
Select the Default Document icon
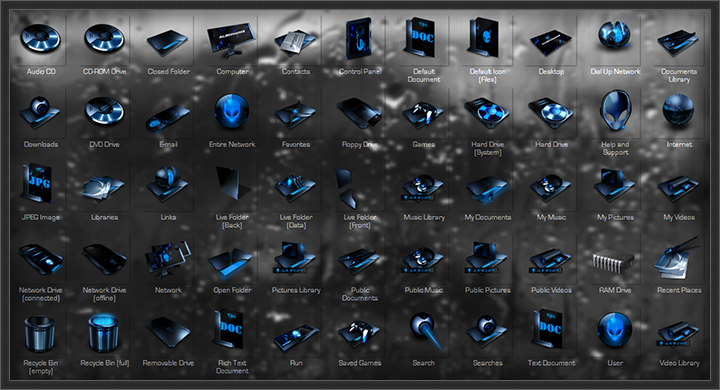pyautogui.click(x=419, y=37)
